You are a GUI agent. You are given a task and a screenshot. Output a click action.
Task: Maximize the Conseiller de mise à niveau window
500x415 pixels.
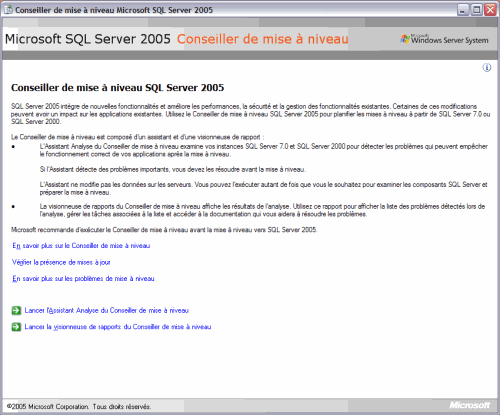coord(477,10)
